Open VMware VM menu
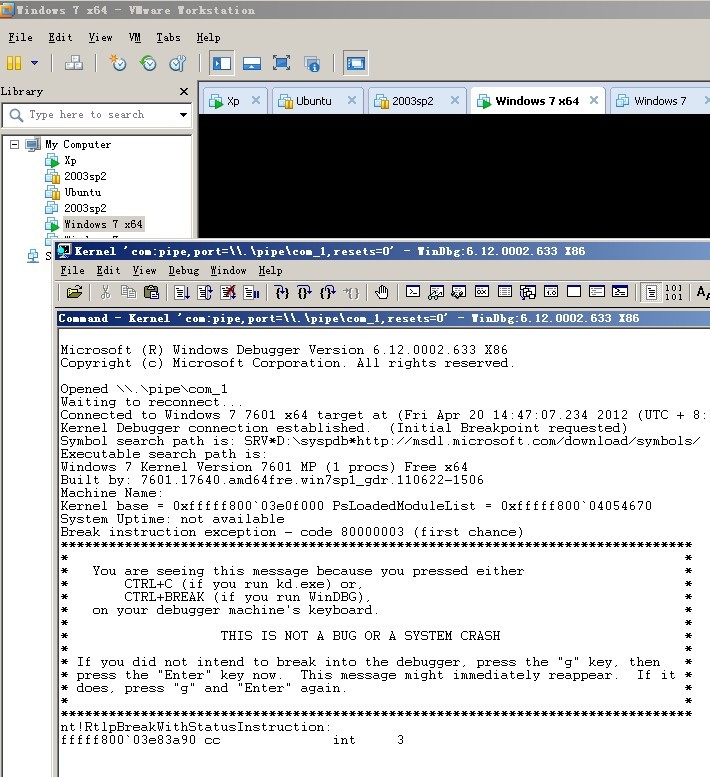Image resolution: width=710 pixels, height=777 pixels. [x=134, y=38]
